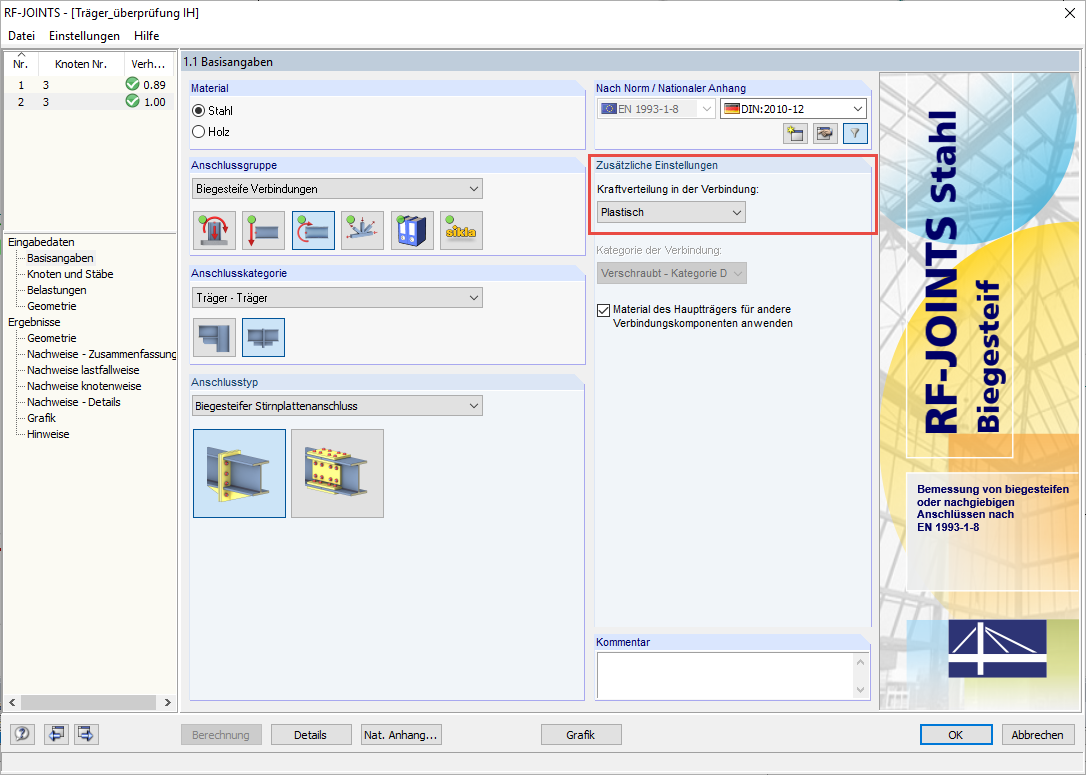Click the Kommentar field scroll down arrow
1086x775 pixels.
coord(861,691)
